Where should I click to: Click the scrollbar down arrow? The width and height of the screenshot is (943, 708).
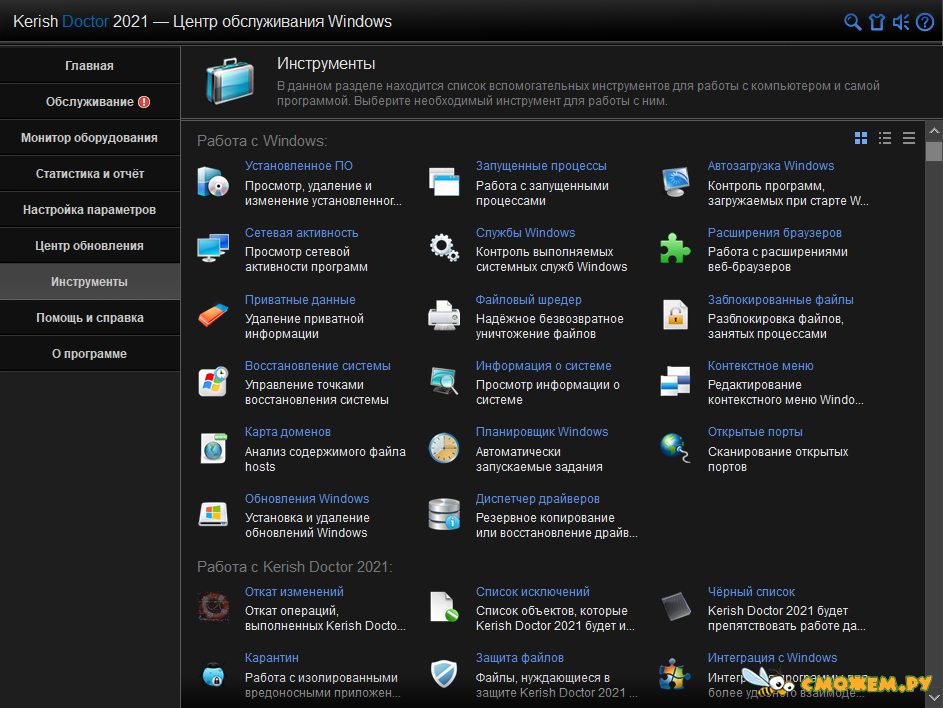tap(934, 698)
